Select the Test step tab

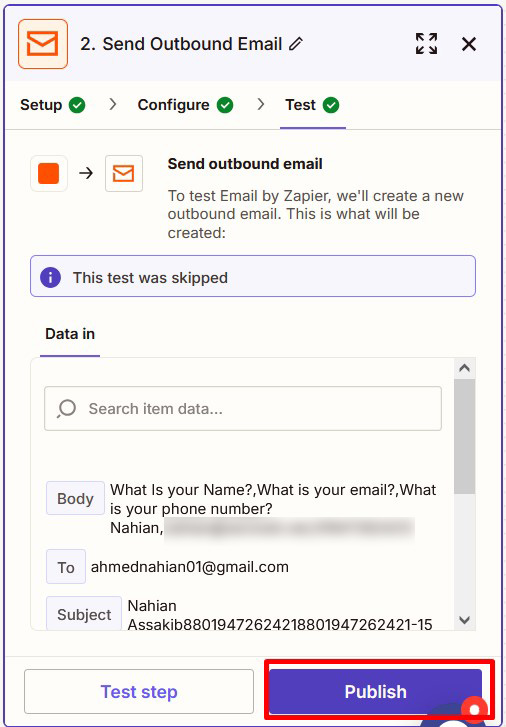pyautogui.click(x=312, y=105)
